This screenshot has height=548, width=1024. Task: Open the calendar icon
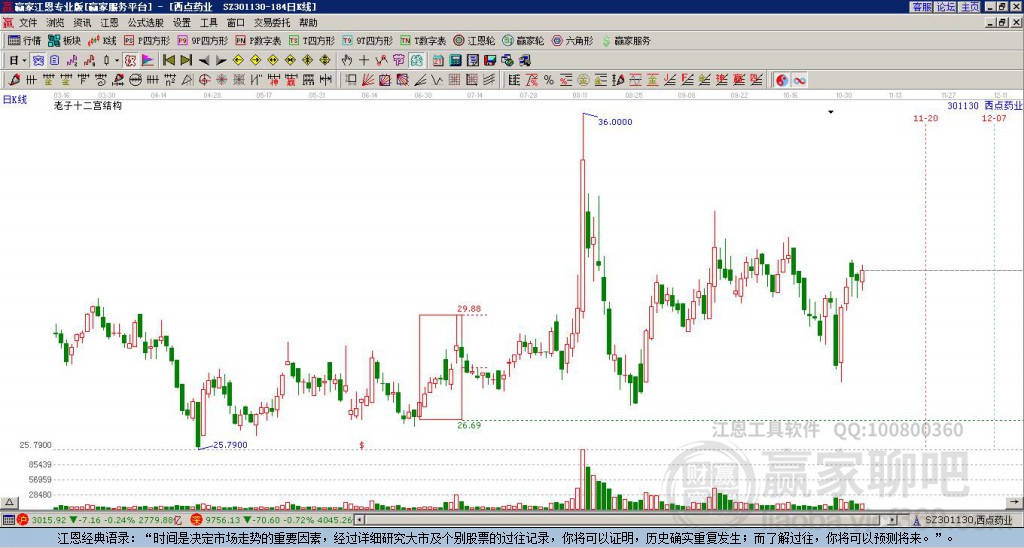pyautogui.click(x=438, y=60)
